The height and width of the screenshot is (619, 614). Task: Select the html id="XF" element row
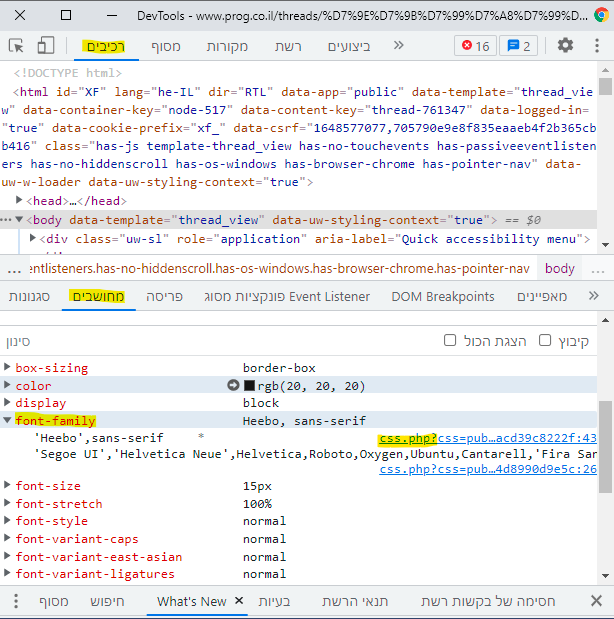click(299, 137)
